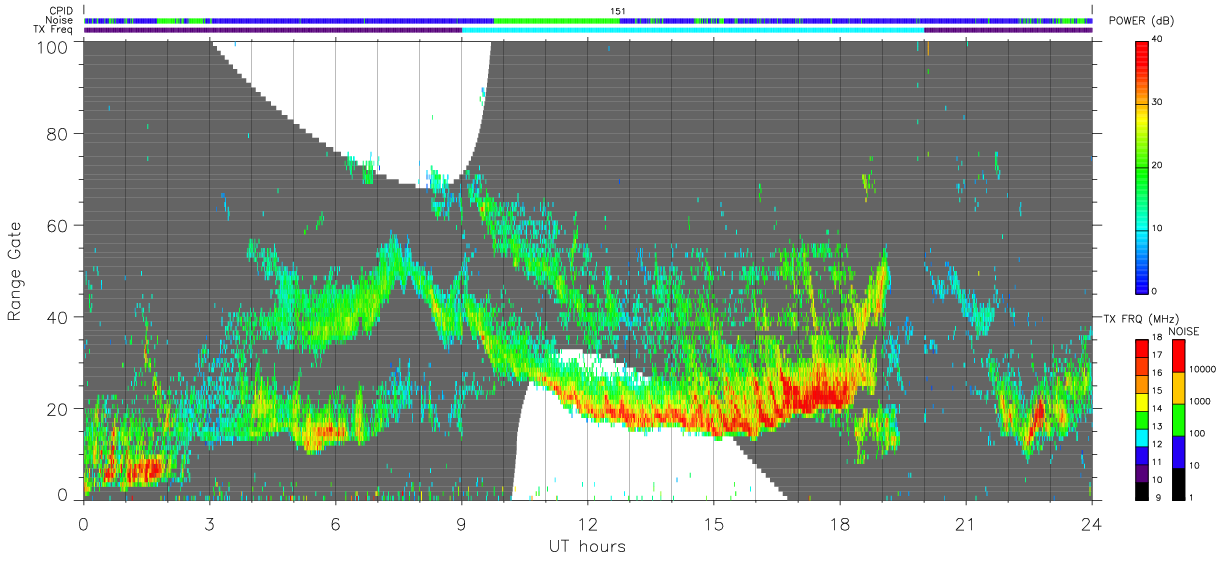Viewport: 1228px width, 567px height.
Task: Click the CPID value 151
Action: click(618, 11)
